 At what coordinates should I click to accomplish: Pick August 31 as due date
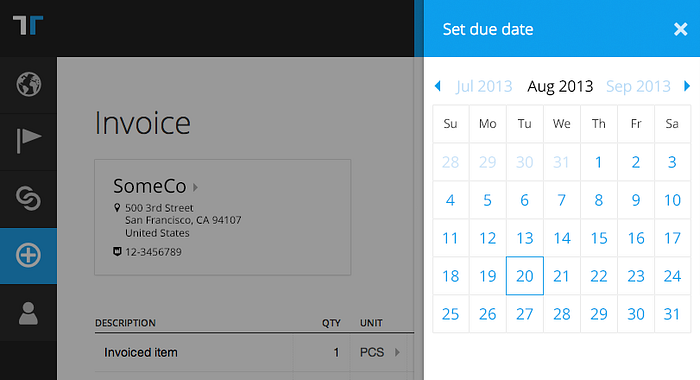pyautogui.click(x=672, y=314)
